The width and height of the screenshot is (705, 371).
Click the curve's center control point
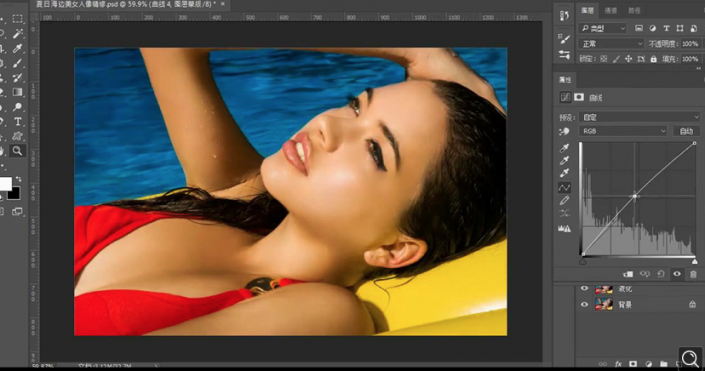tap(635, 196)
